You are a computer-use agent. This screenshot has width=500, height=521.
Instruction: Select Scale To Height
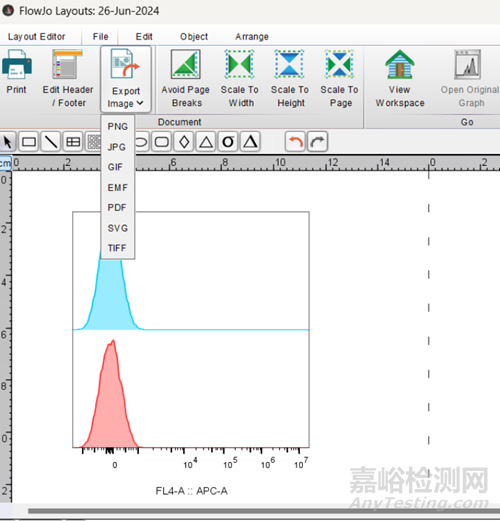[x=289, y=64]
